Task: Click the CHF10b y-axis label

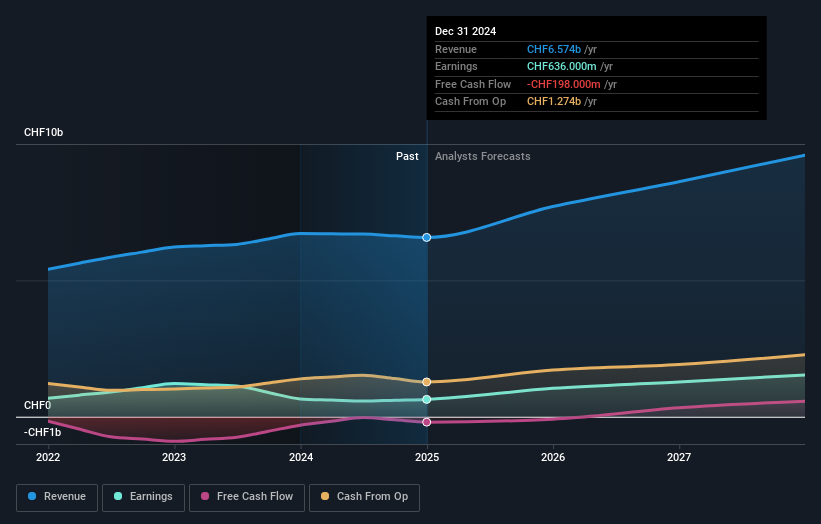Action: [43, 132]
